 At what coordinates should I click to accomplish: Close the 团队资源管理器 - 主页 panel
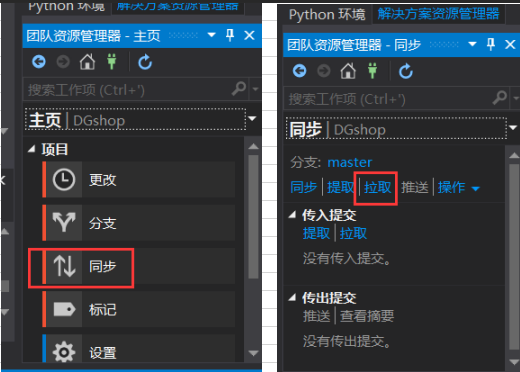click(249, 35)
